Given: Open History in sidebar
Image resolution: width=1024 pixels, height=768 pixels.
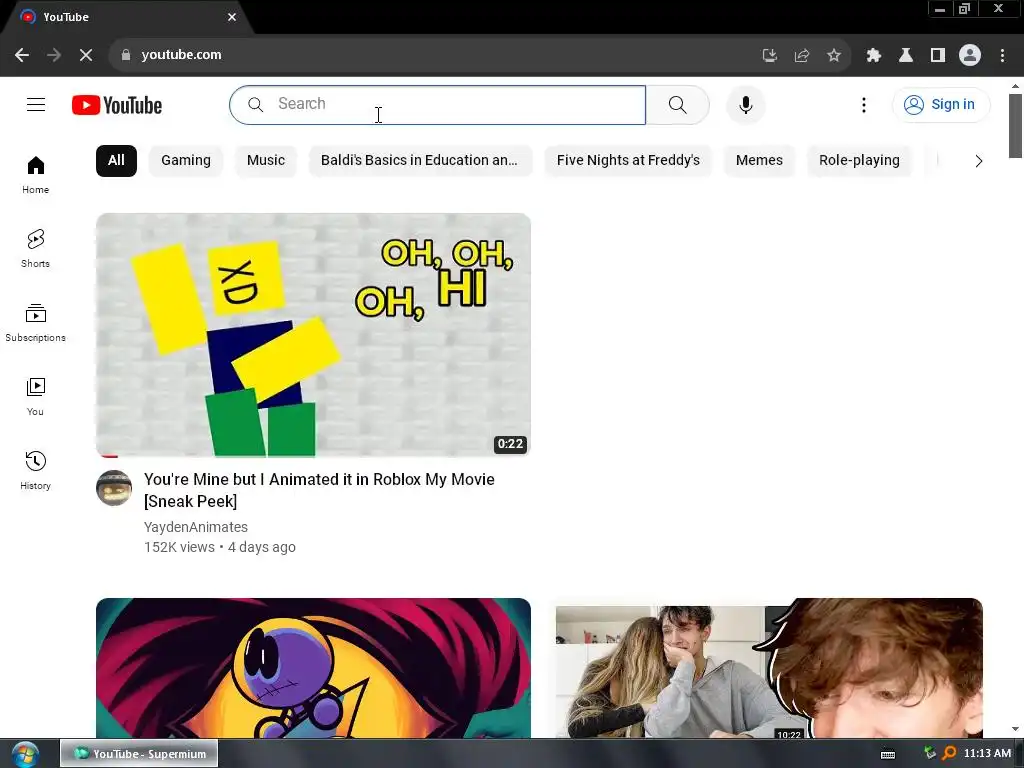Looking at the screenshot, I should point(35,470).
